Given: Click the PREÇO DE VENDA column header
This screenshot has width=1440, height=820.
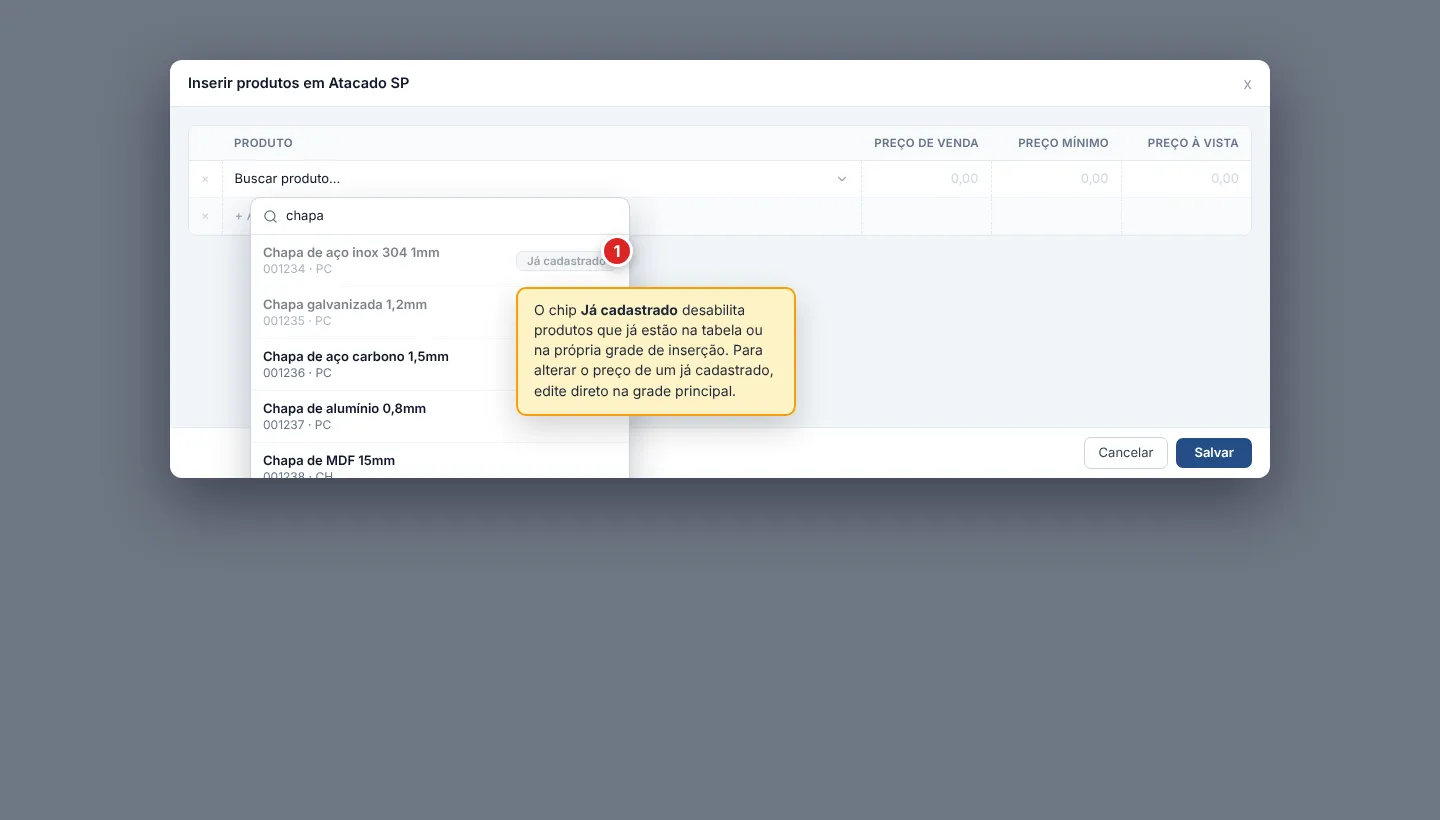Looking at the screenshot, I should point(926,143).
